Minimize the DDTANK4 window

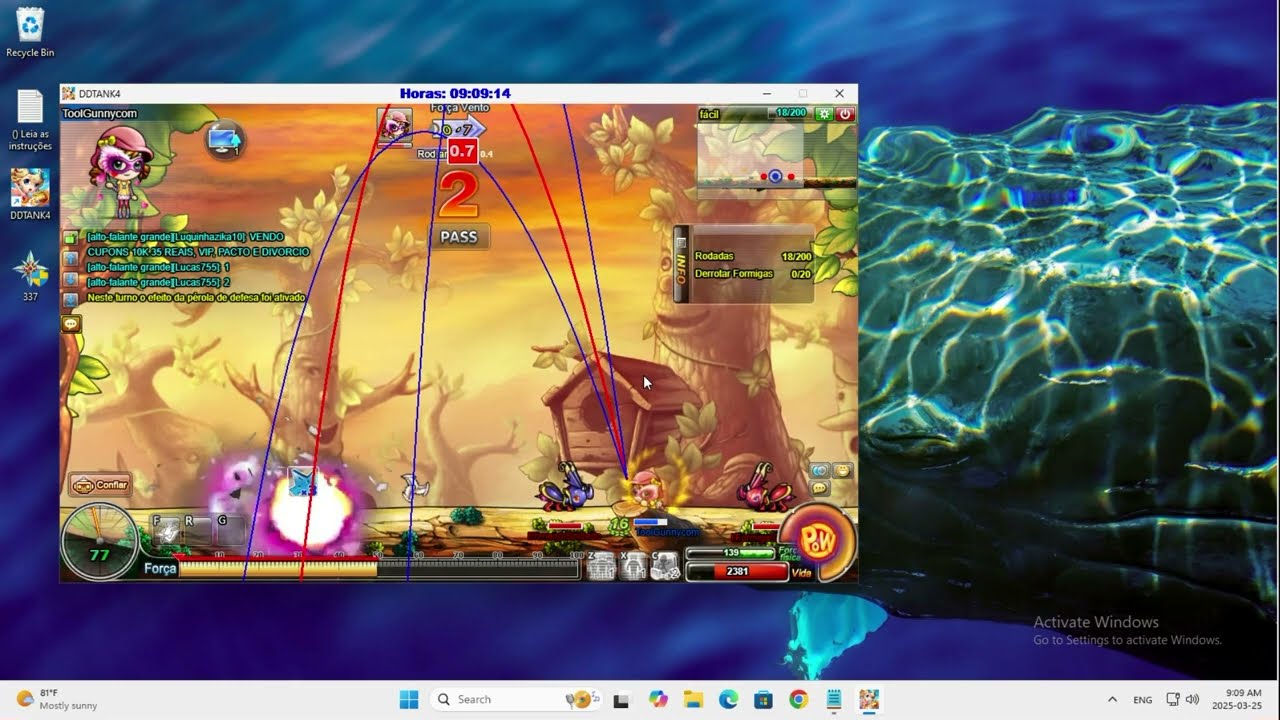click(767, 93)
